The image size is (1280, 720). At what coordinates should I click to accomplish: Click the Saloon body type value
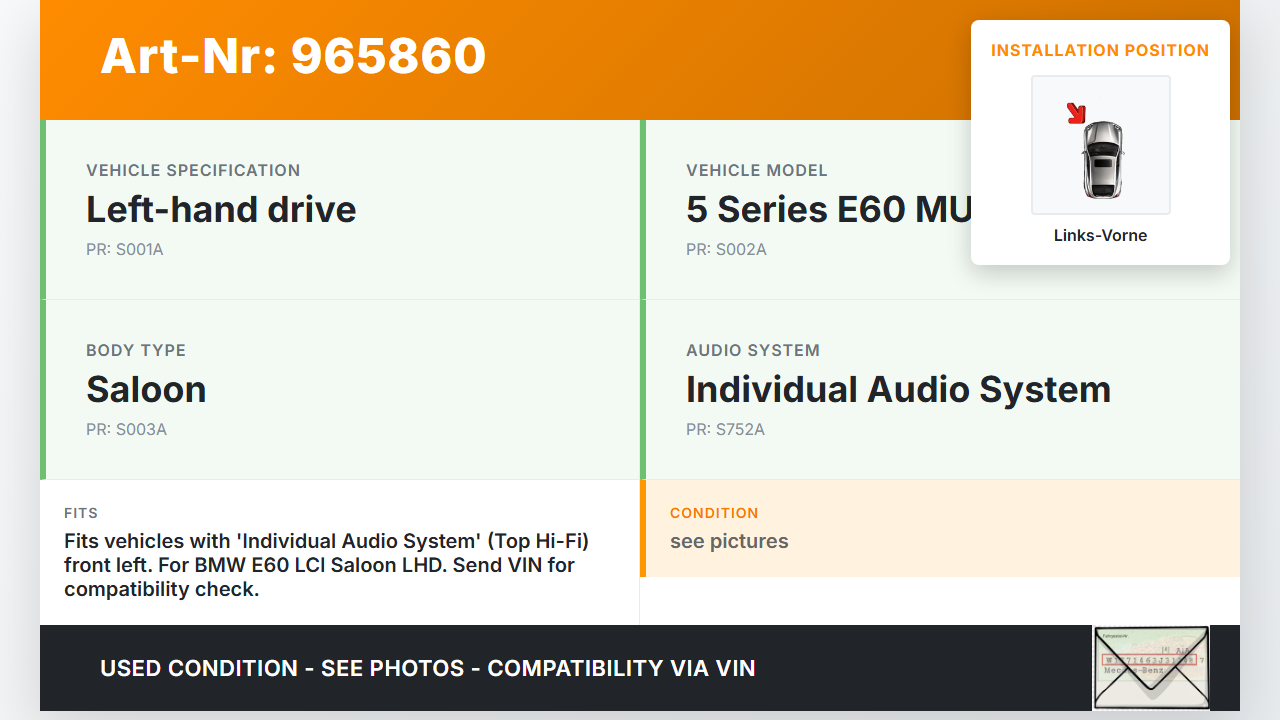[146, 389]
